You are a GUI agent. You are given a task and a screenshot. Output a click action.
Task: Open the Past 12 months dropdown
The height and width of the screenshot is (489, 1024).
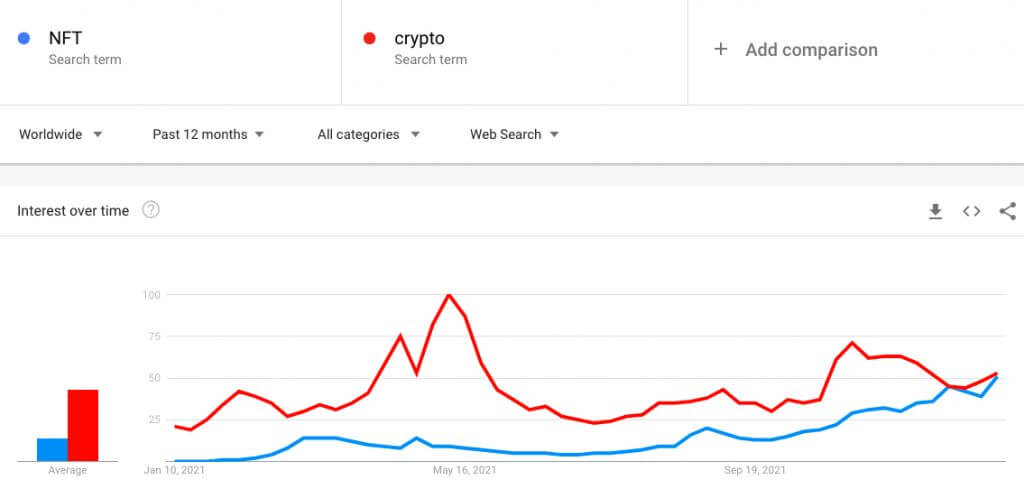(x=208, y=134)
